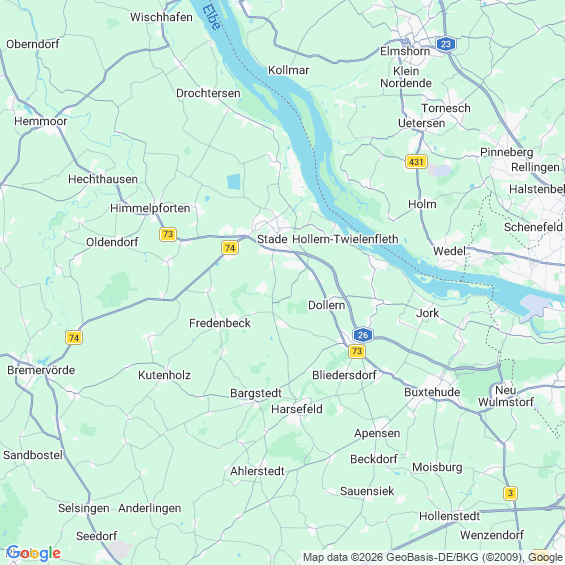Select the Wedel town label
565x565 pixels.
(449, 251)
